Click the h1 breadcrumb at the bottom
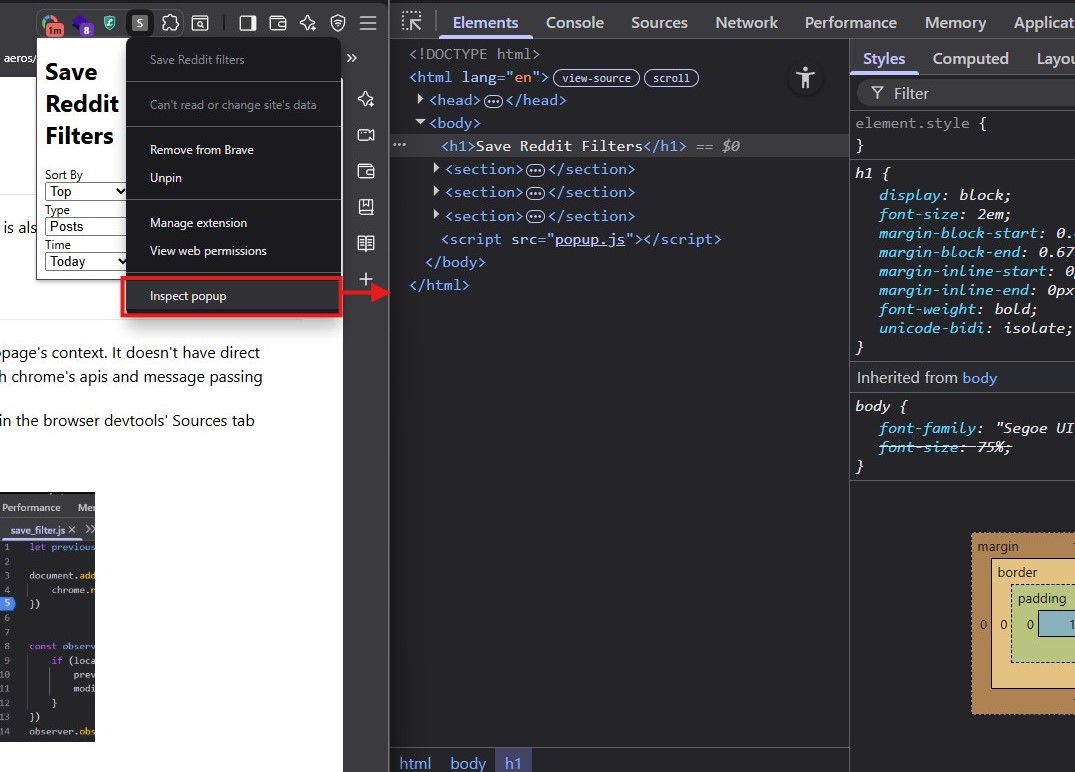The width and height of the screenshot is (1075, 772). pyautogui.click(x=513, y=763)
